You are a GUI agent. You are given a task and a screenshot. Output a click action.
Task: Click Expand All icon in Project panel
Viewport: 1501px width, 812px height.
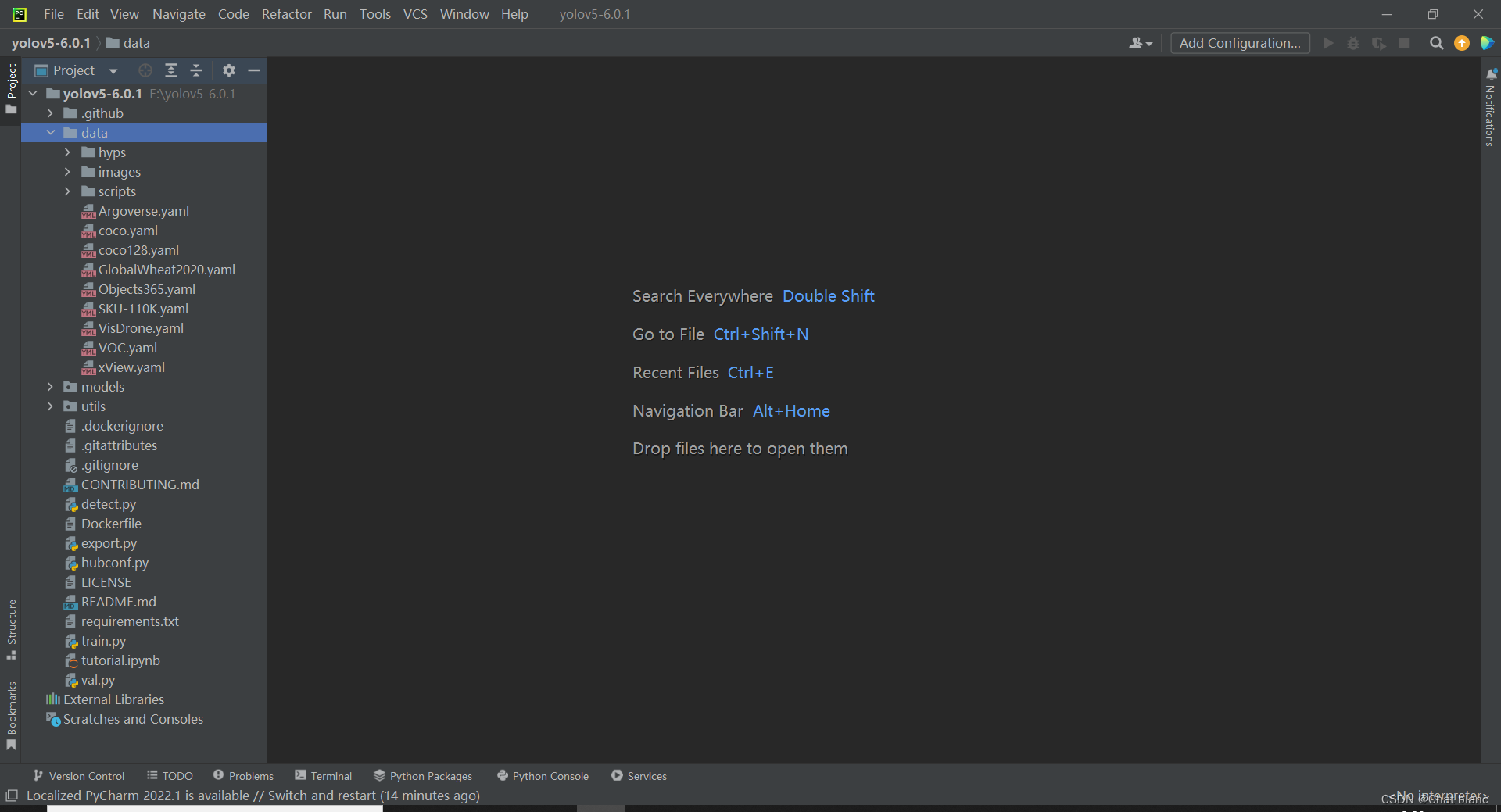pyautogui.click(x=171, y=70)
